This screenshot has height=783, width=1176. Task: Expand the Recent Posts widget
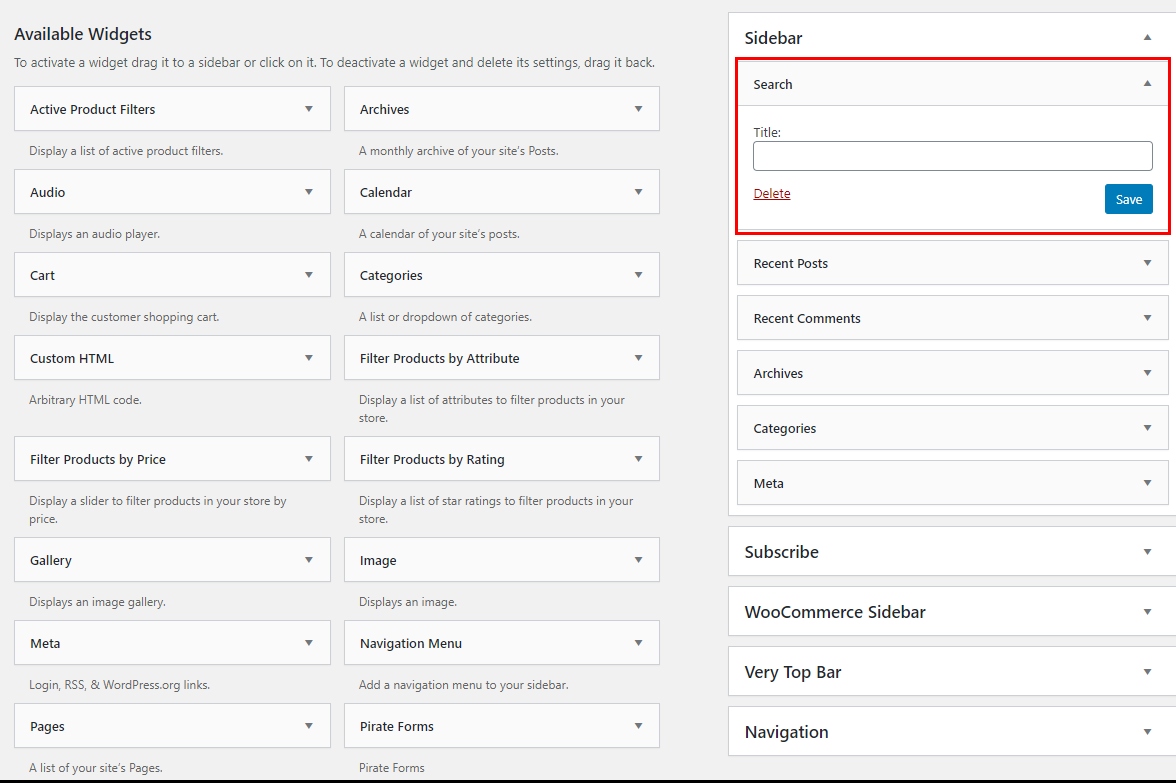click(1147, 263)
